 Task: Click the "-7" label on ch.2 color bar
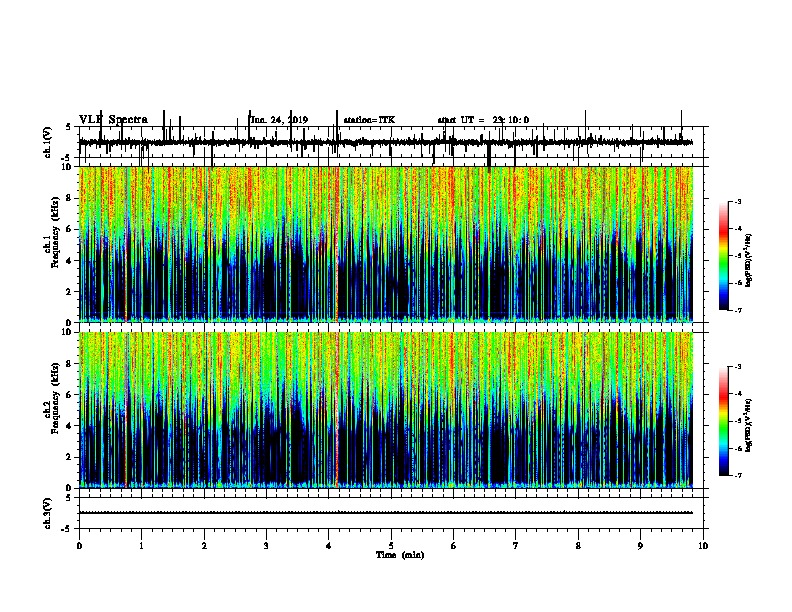coord(737,475)
